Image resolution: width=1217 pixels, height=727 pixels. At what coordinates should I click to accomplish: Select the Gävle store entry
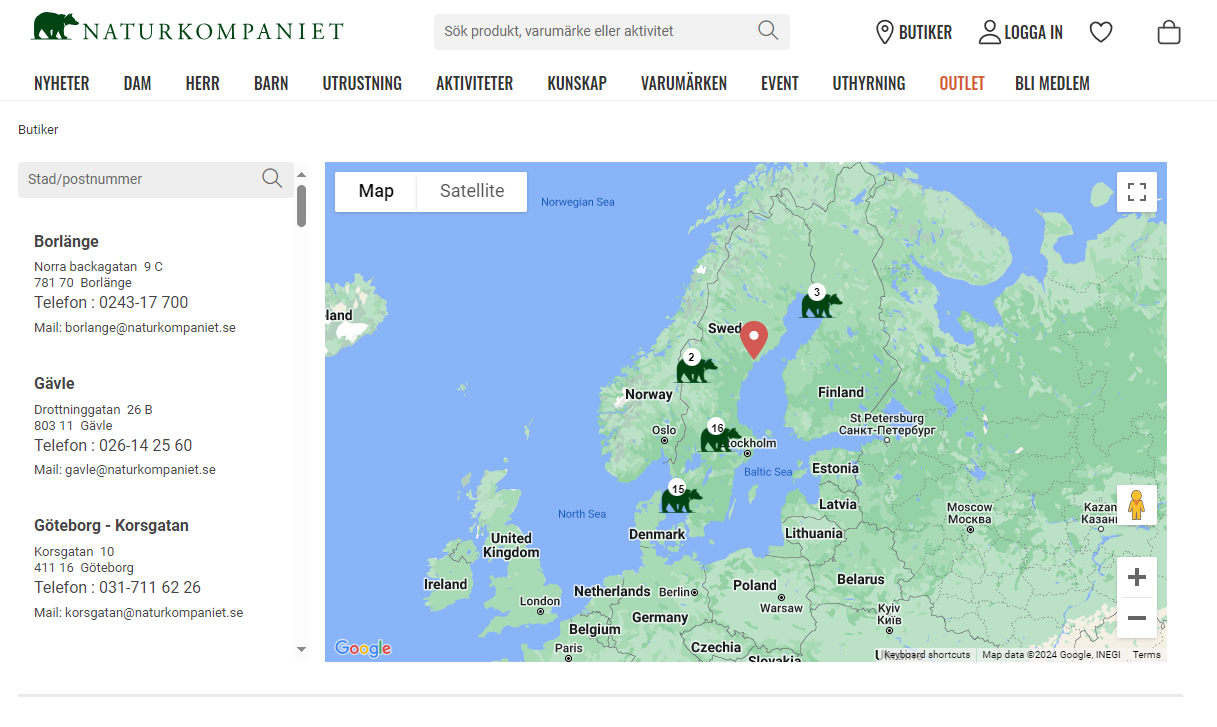(54, 383)
